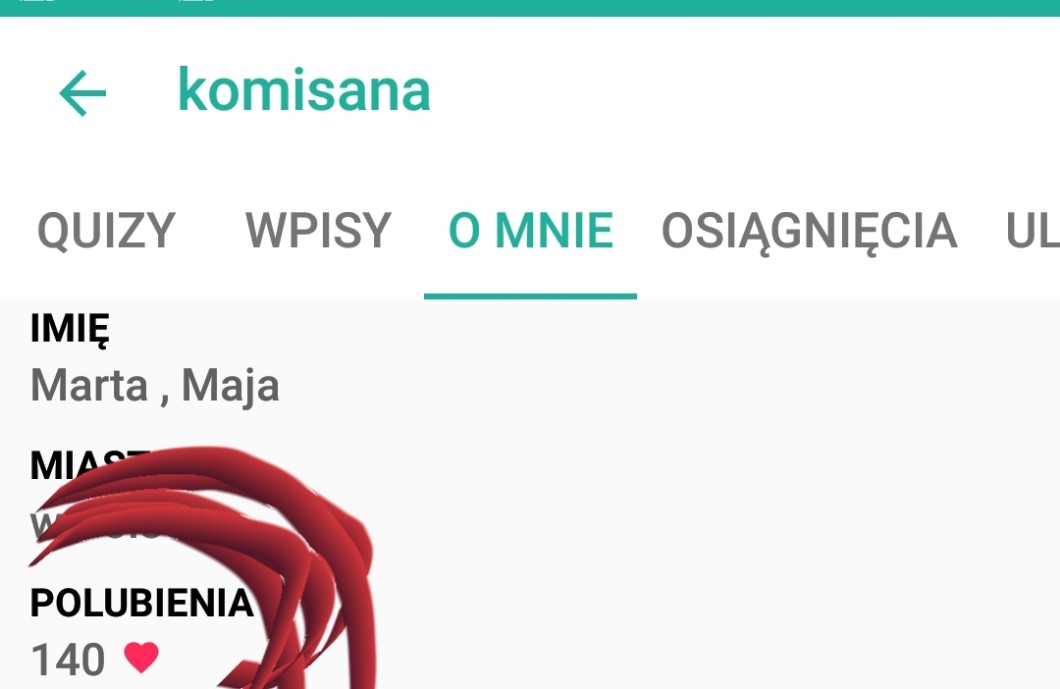Tap the teal underline beneath O MNIE

click(x=531, y=296)
